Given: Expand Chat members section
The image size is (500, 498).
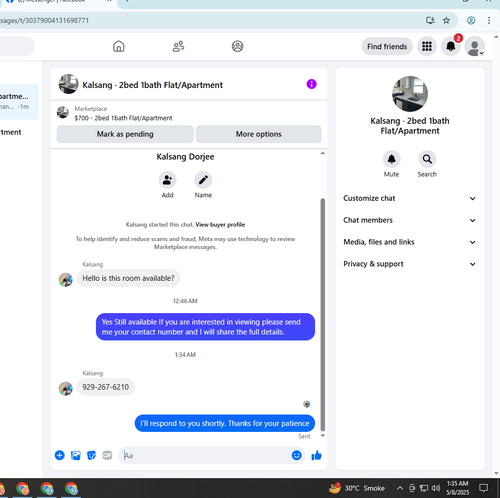Looking at the screenshot, I should pos(409,220).
